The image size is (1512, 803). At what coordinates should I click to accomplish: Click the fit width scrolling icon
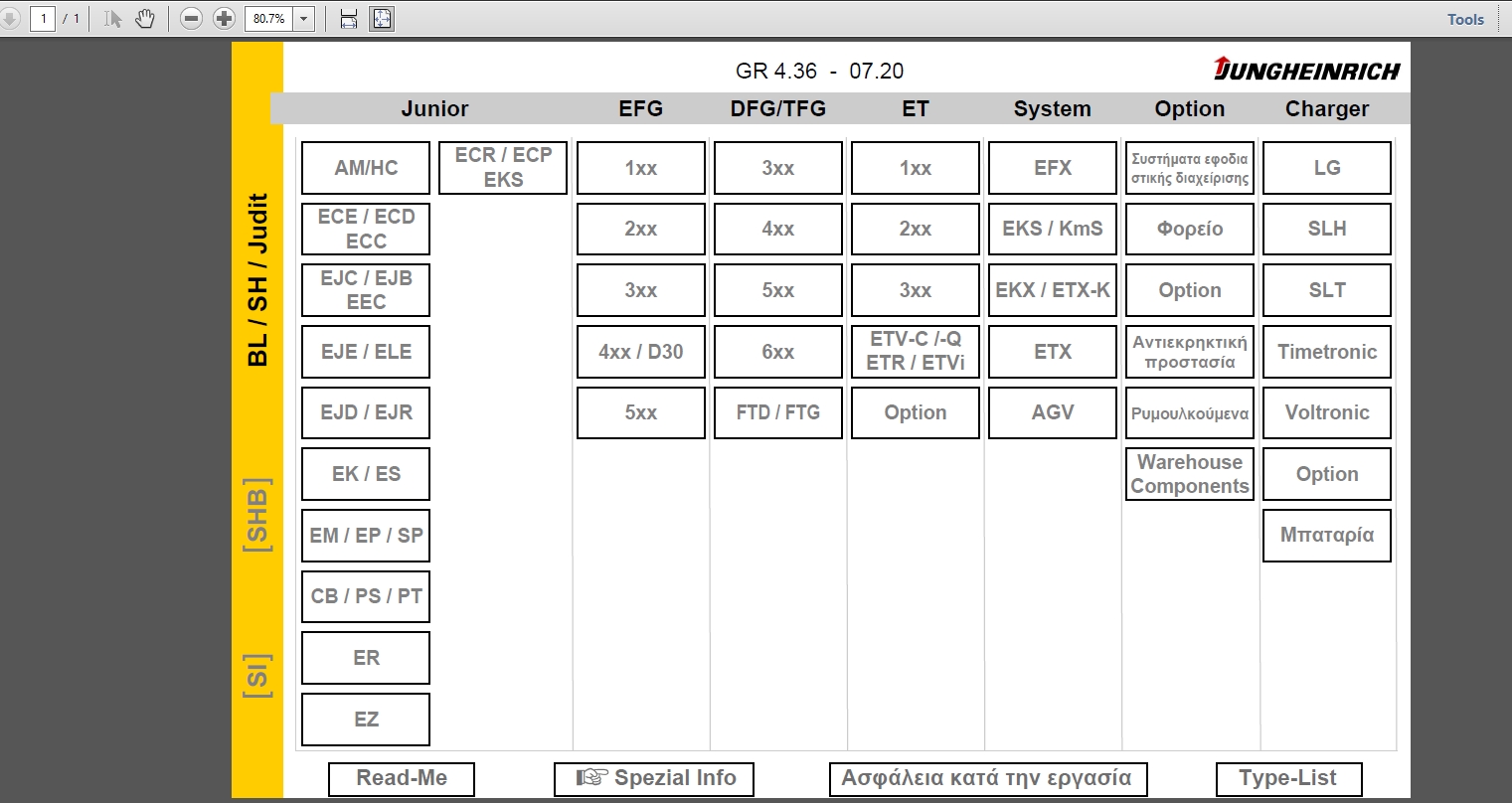pos(349,18)
